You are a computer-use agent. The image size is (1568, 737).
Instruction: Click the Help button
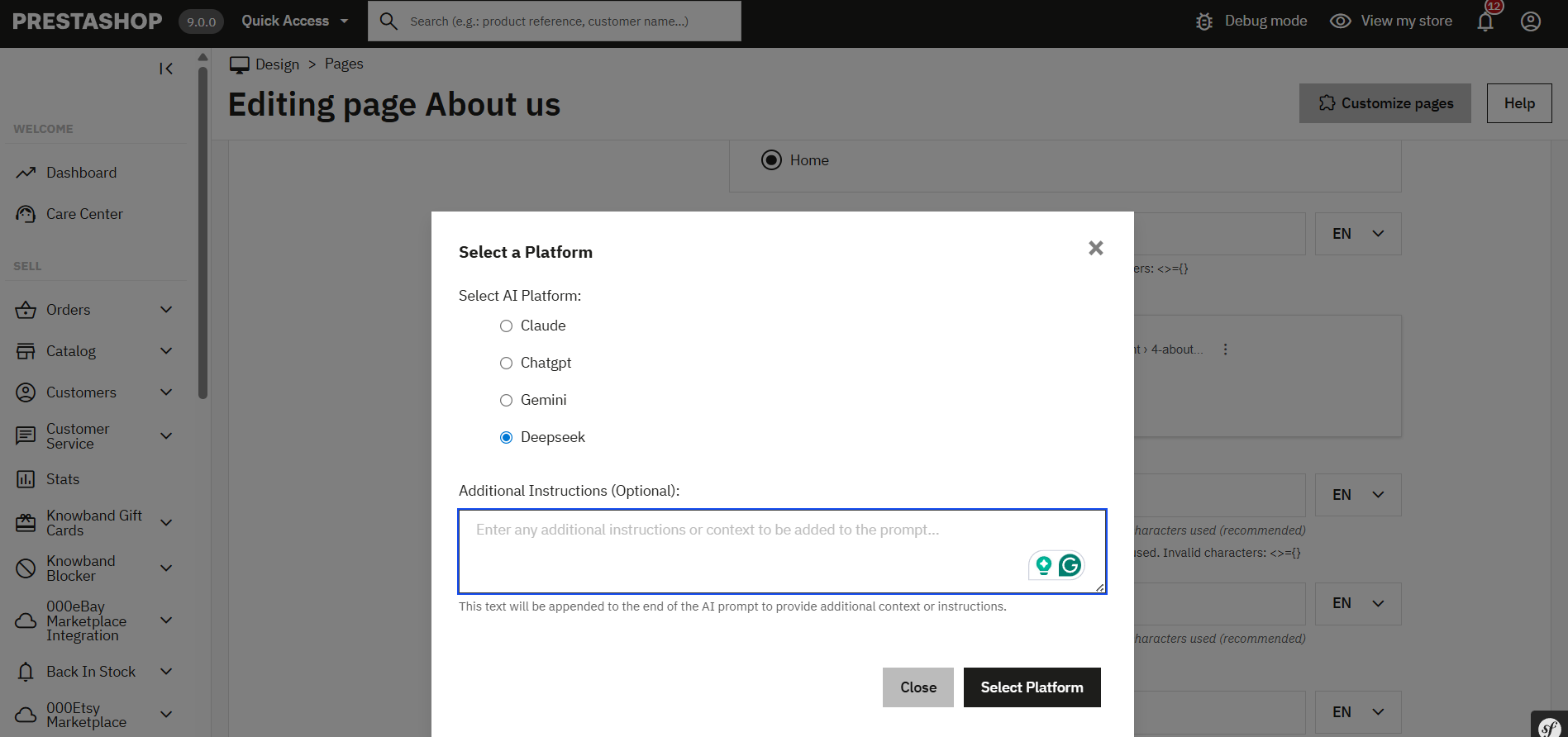coord(1519,103)
